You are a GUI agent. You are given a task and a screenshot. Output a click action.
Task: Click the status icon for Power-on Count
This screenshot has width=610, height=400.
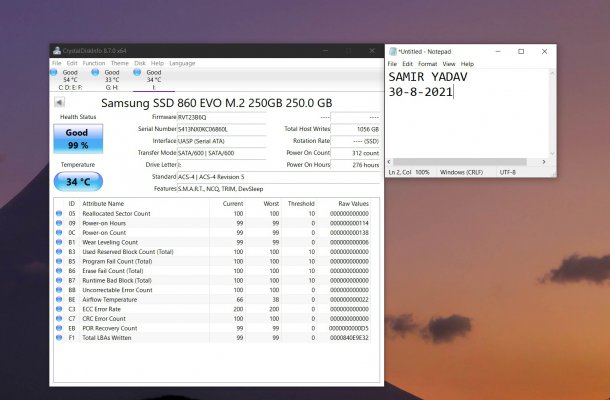point(59,232)
